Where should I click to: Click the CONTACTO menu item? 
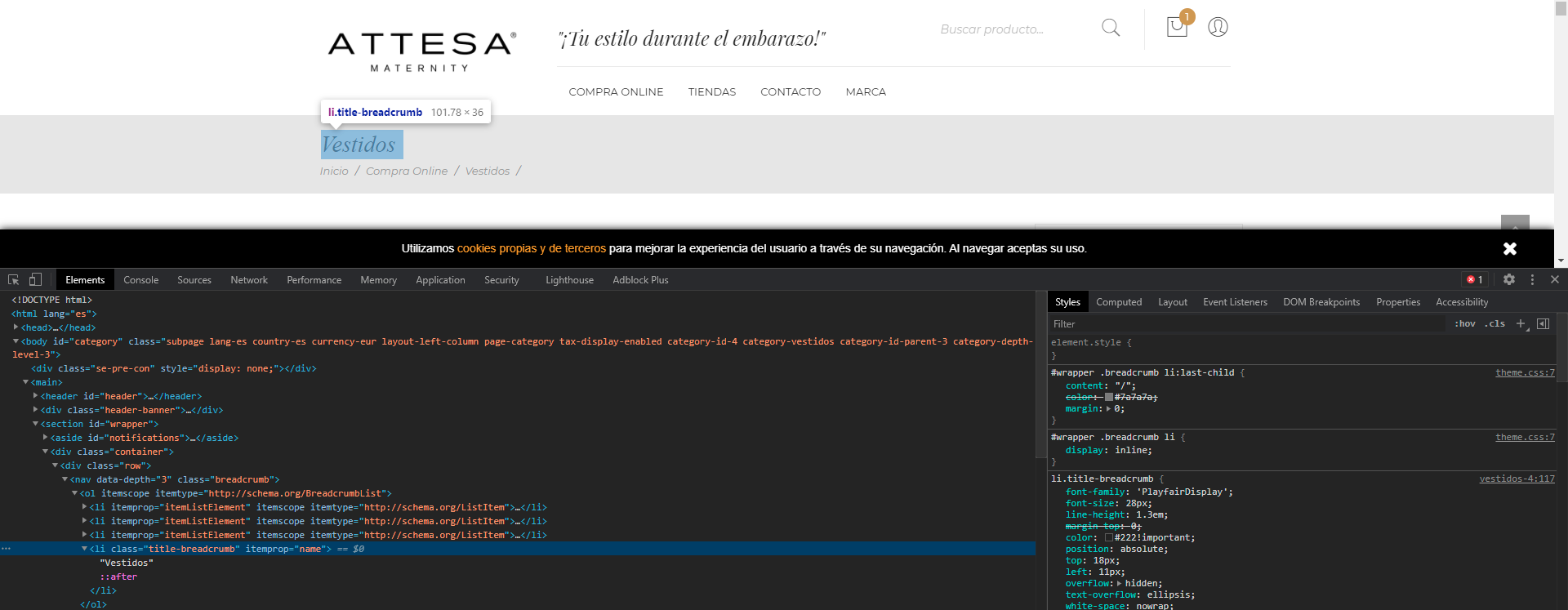pyautogui.click(x=791, y=91)
